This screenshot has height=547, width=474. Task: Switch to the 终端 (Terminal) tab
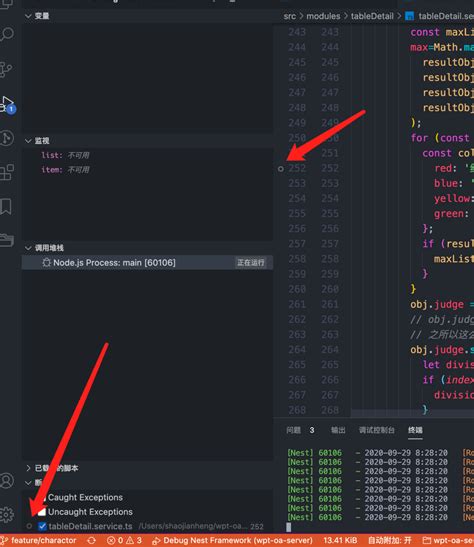(415, 430)
